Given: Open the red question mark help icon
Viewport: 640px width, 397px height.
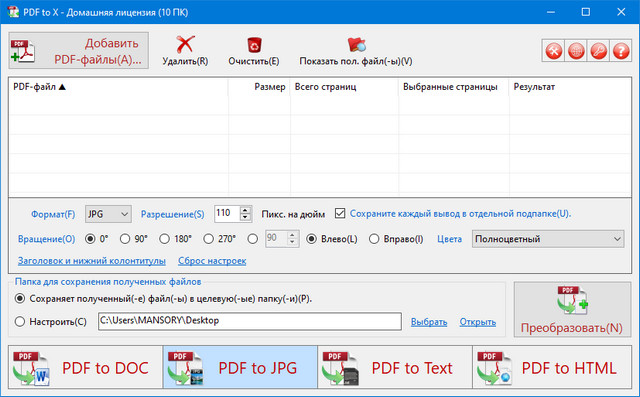Looking at the screenshot, I should (621, 51).
